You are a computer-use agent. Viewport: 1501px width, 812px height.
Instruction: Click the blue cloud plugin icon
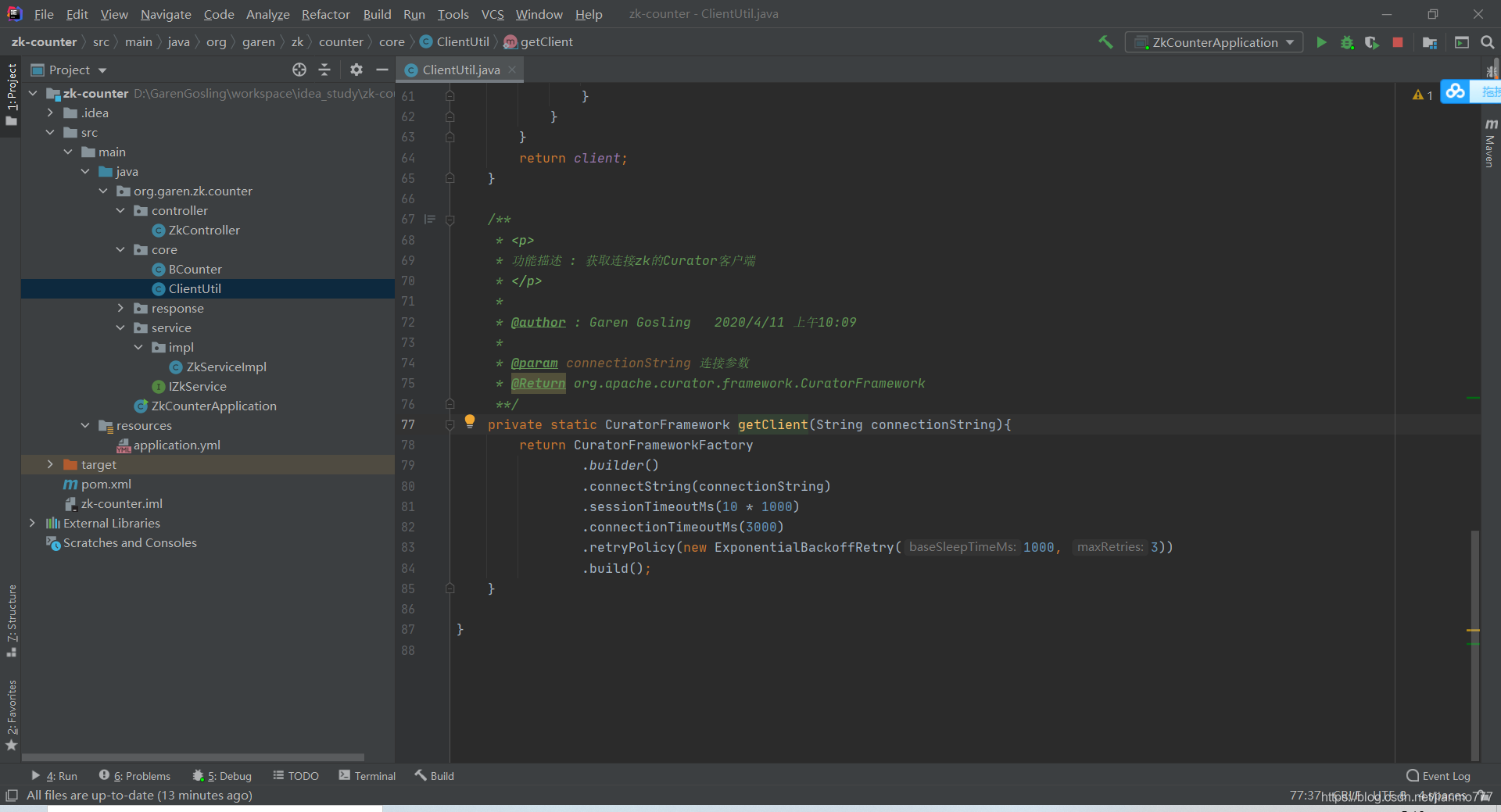tap(1455, 91)
